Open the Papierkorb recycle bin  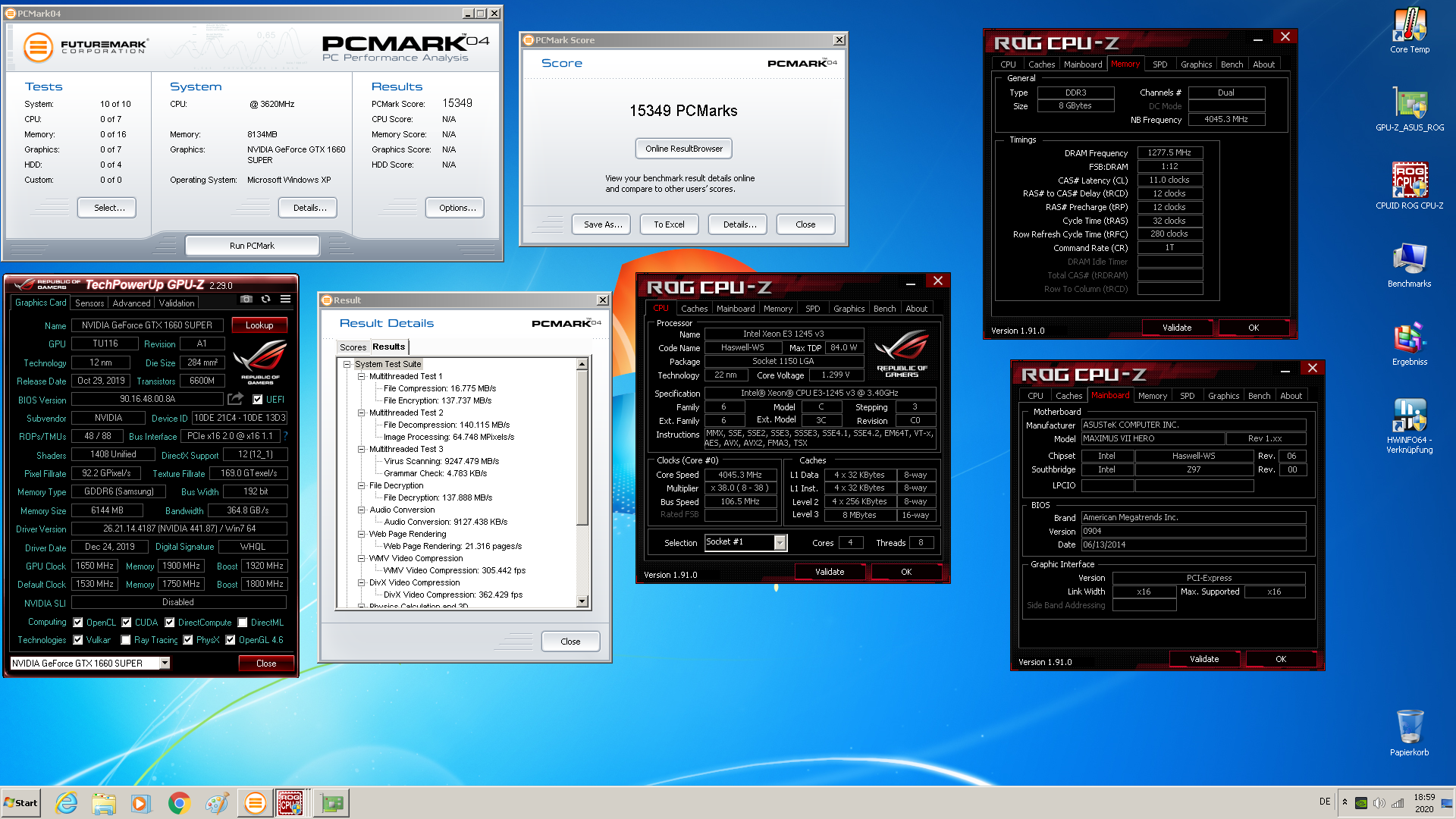[x=1409, y=733]
